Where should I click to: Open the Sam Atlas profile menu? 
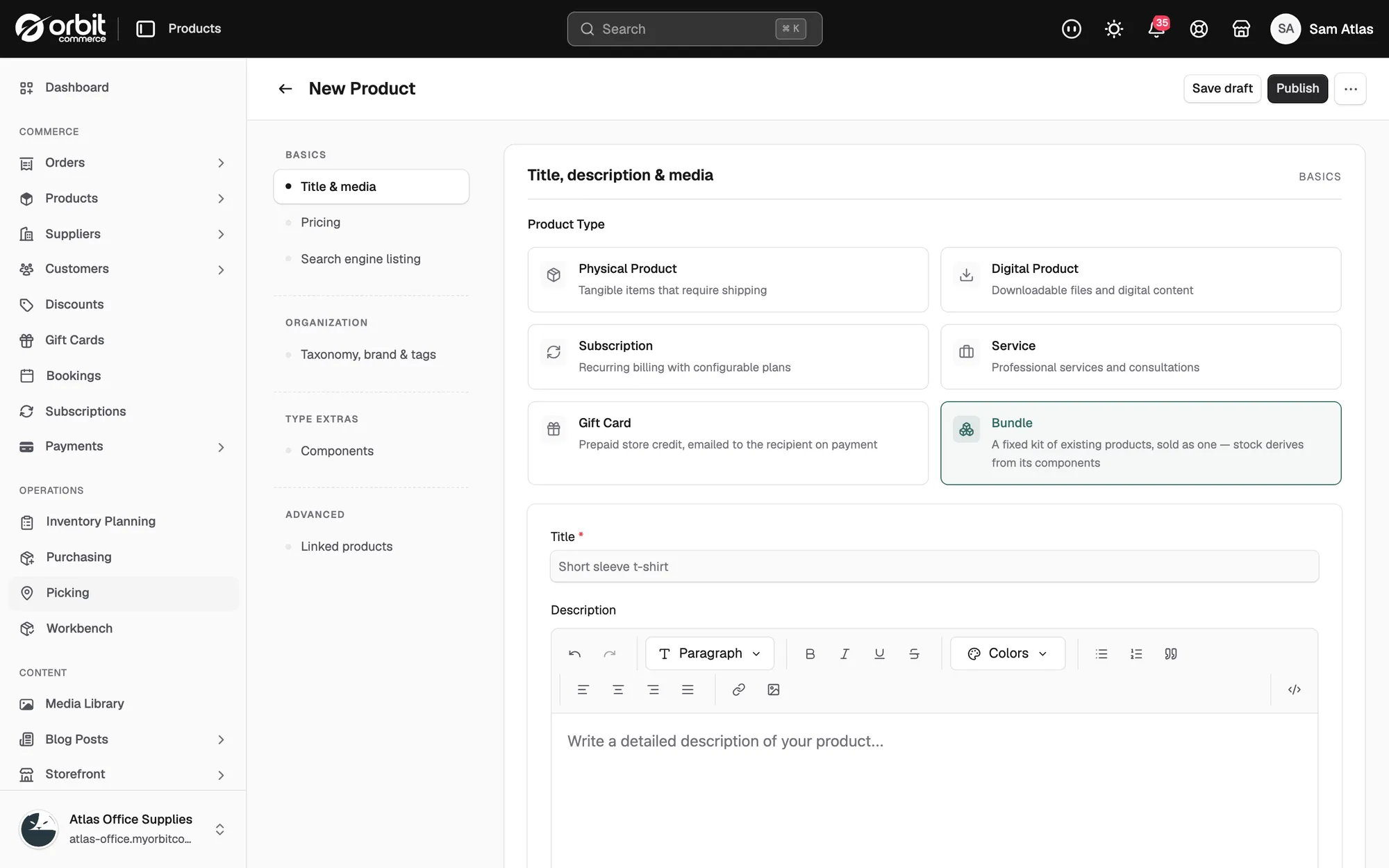[1322, 28]
